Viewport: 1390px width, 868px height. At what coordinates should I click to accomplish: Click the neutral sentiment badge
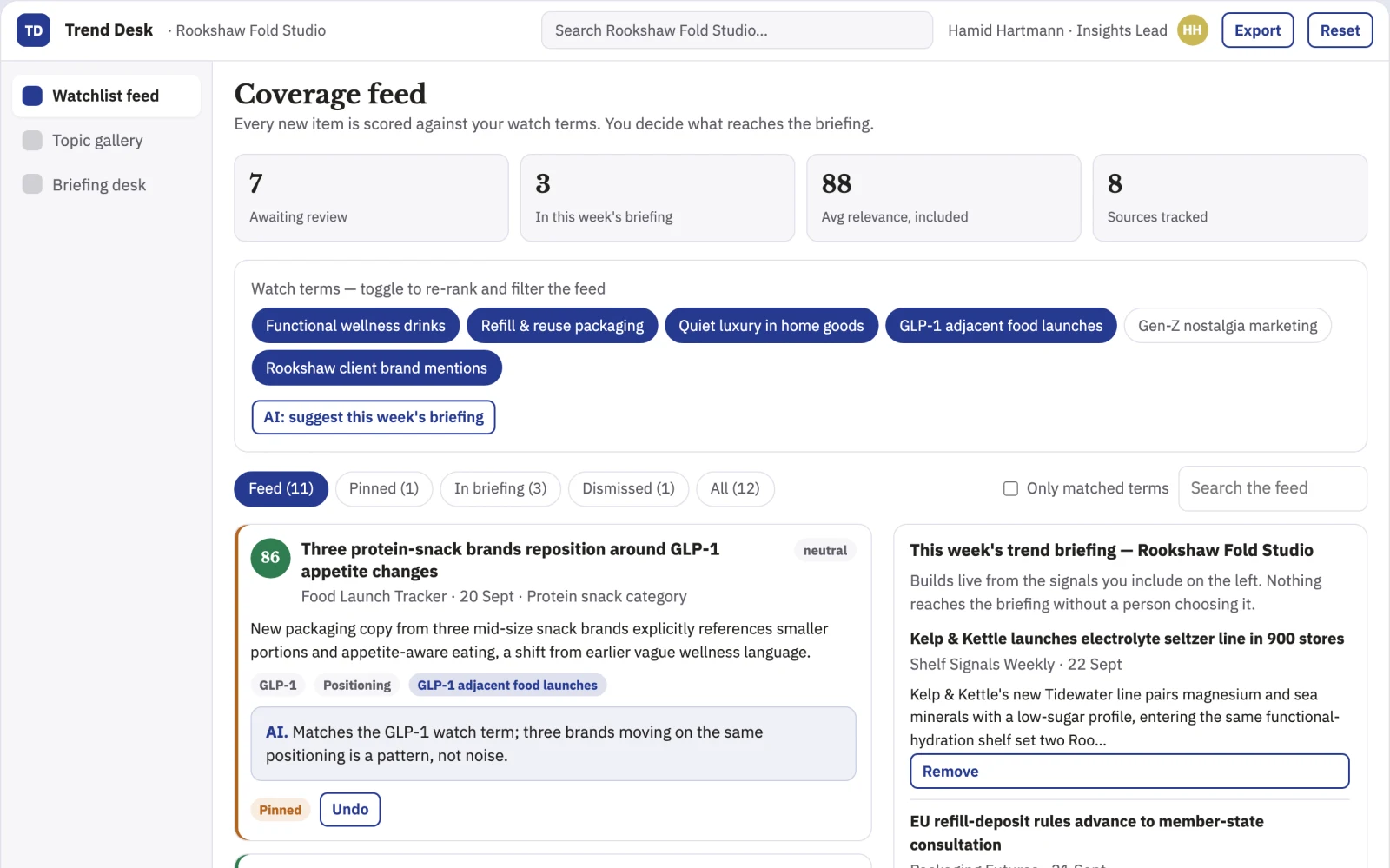824,550
